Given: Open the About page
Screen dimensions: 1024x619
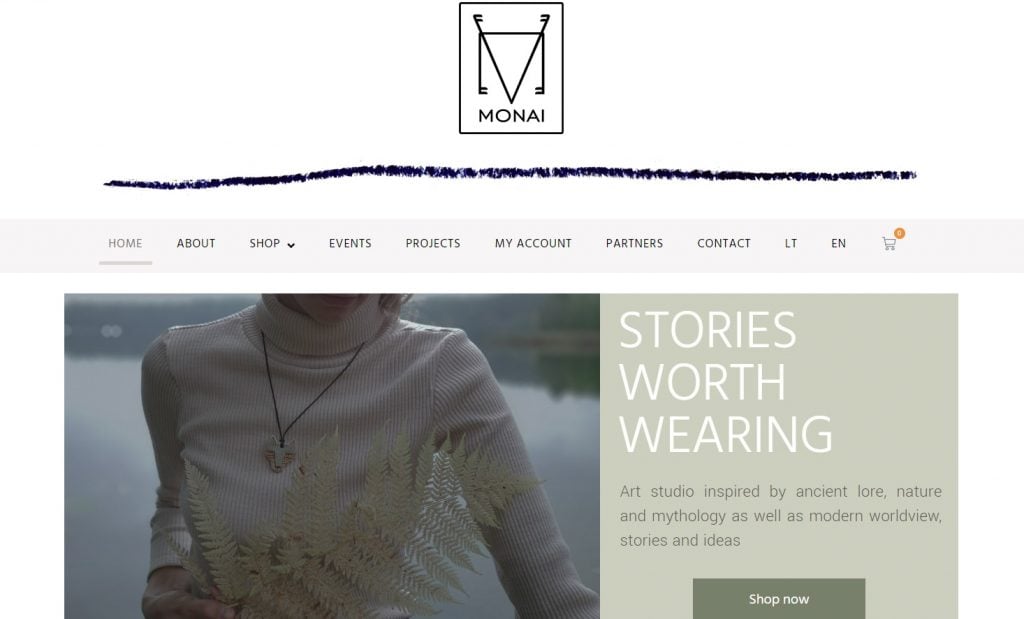Looking at the screenshot, I should (196, 244).
